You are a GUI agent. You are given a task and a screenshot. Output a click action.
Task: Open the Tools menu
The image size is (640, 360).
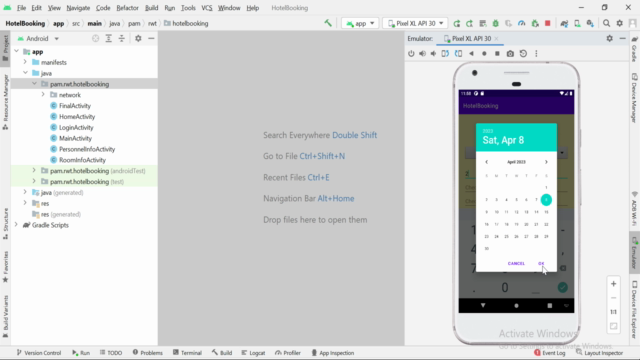(x=188, y=8)
